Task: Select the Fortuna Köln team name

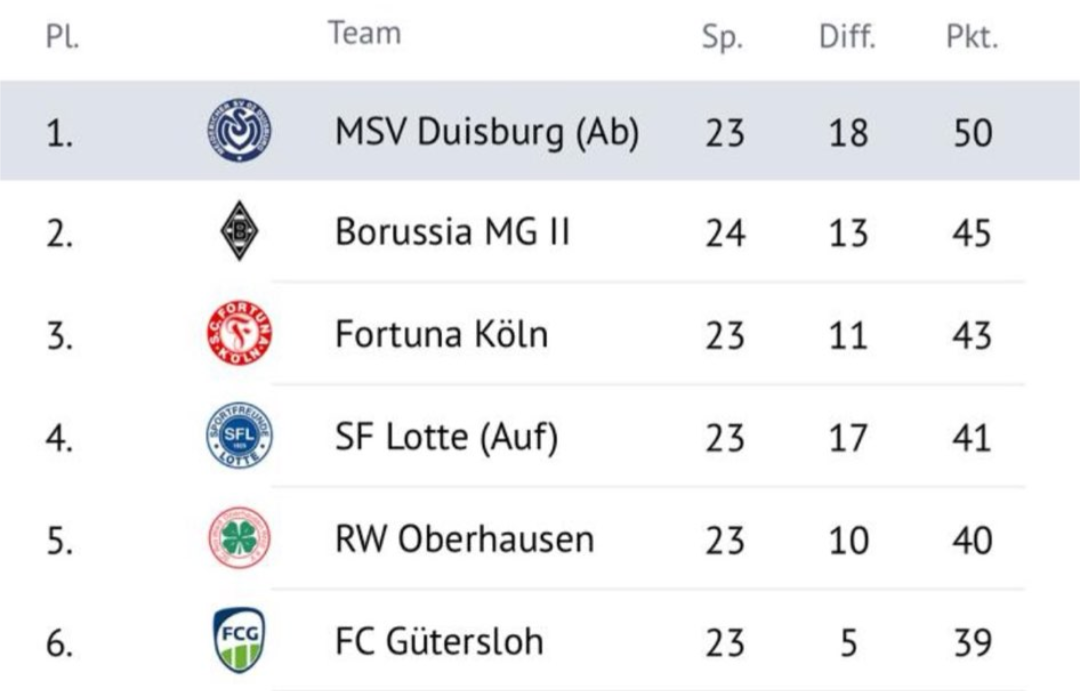Action: coord(441,335)
